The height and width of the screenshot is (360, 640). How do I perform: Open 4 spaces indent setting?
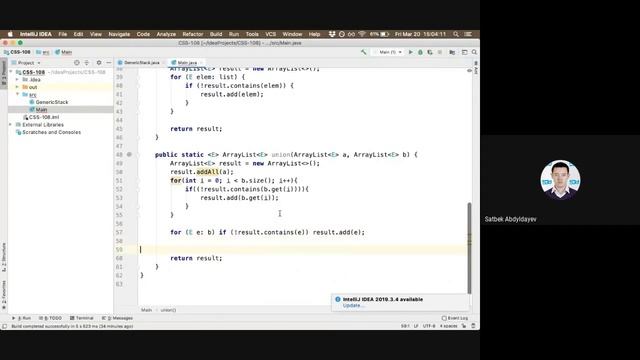(449, 326)
